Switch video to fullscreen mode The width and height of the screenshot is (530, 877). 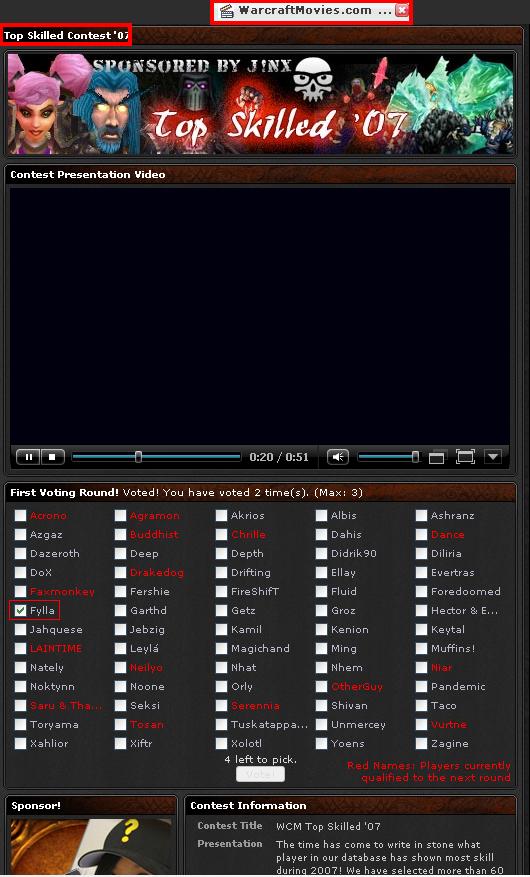[x=465, y=456]
